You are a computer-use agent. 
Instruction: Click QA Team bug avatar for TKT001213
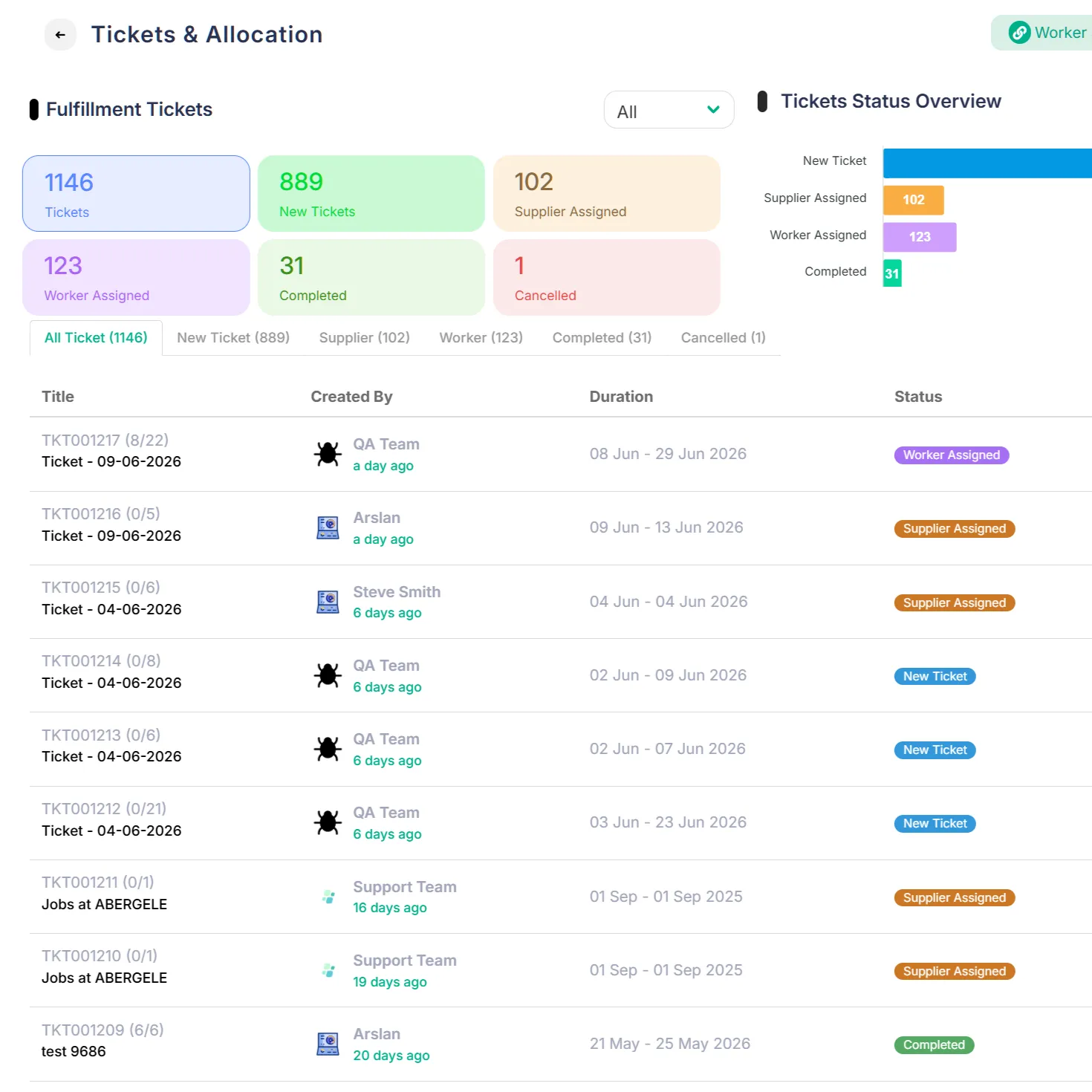coord(328,749)
